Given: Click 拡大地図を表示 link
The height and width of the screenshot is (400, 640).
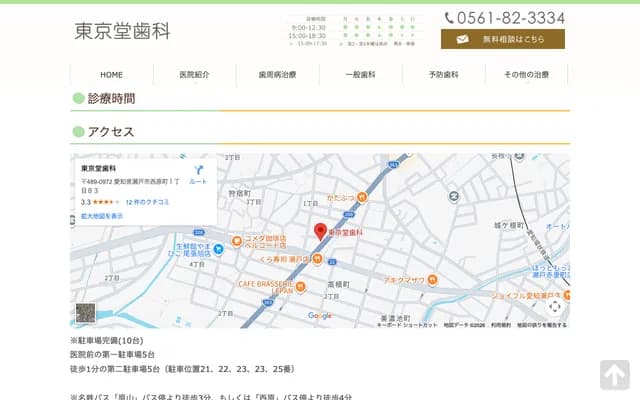Looking at the screenshot, I should (102, 216).
